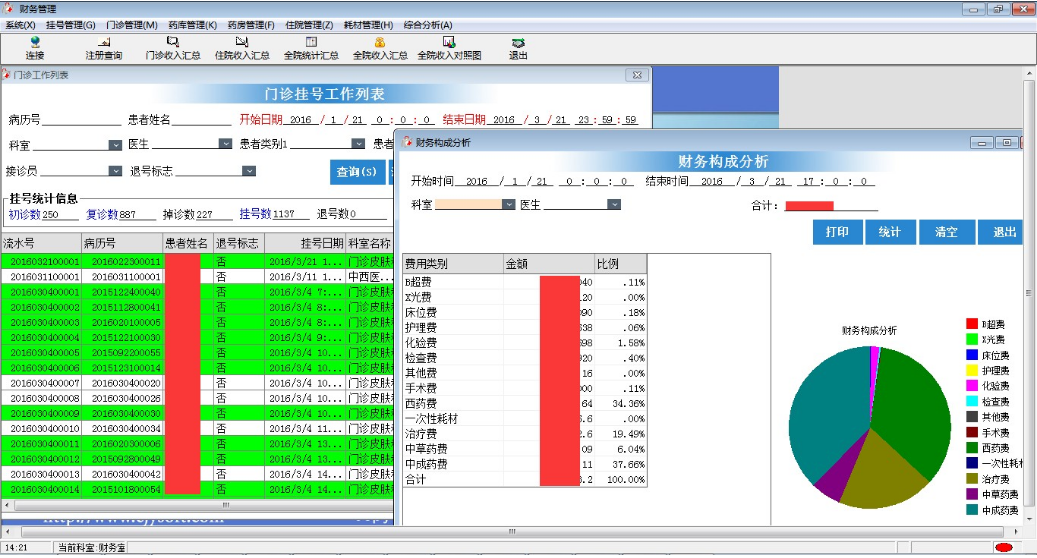The image size is (1037, 558).
Task: Click the red status indicator in status bar
Action: pyautogui.click(x=1004, y=547)
